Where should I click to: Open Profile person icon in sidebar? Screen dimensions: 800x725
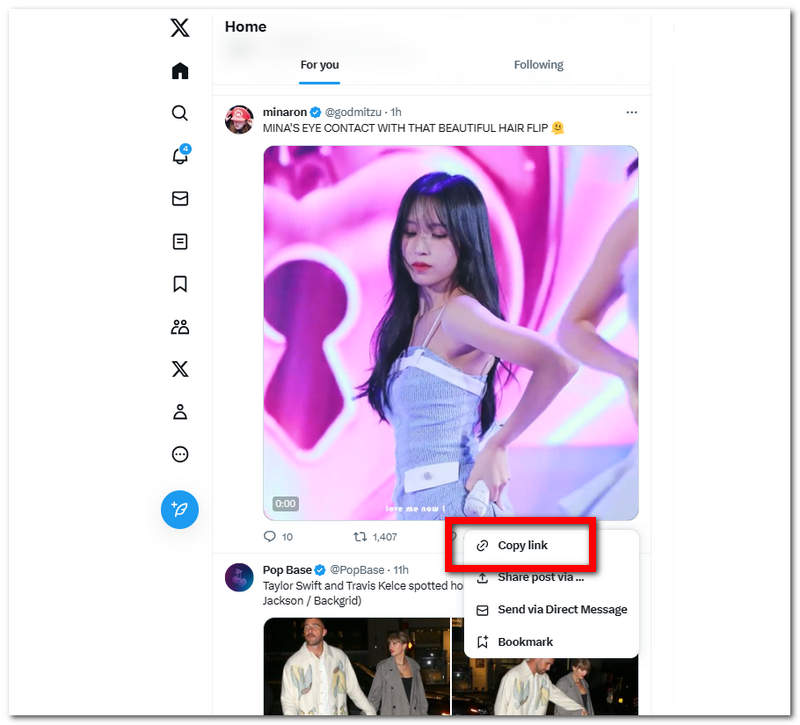click(x=180, y=411)
